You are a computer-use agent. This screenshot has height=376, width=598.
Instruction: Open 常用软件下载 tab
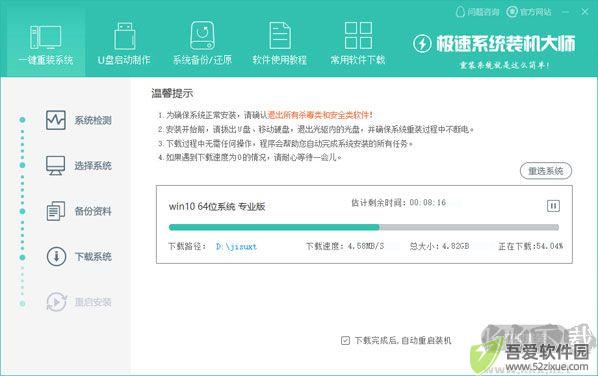pyautogui.click(x=358, y=44)
